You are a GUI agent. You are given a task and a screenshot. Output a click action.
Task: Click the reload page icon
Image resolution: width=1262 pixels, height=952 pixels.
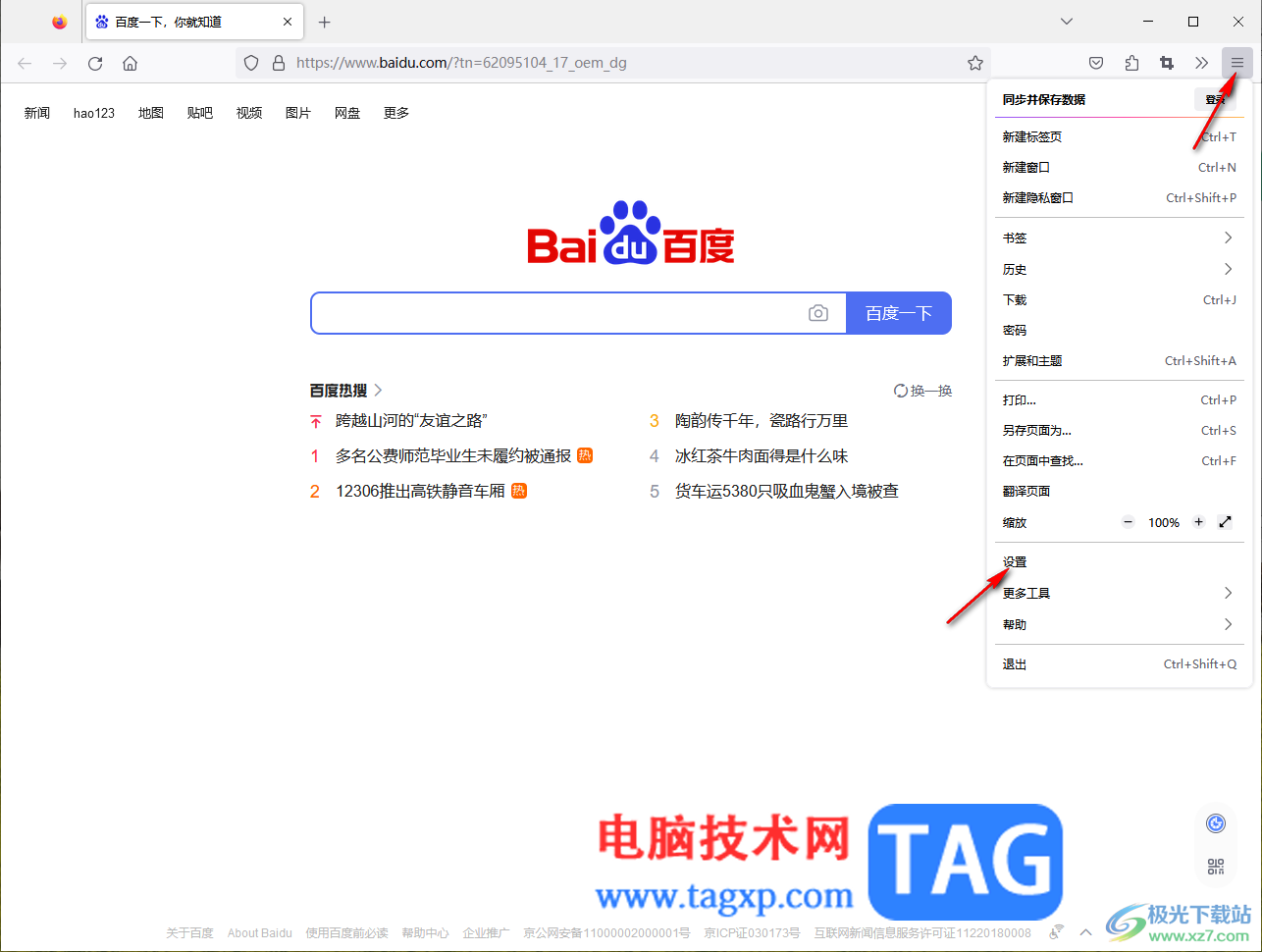[94, 63]
